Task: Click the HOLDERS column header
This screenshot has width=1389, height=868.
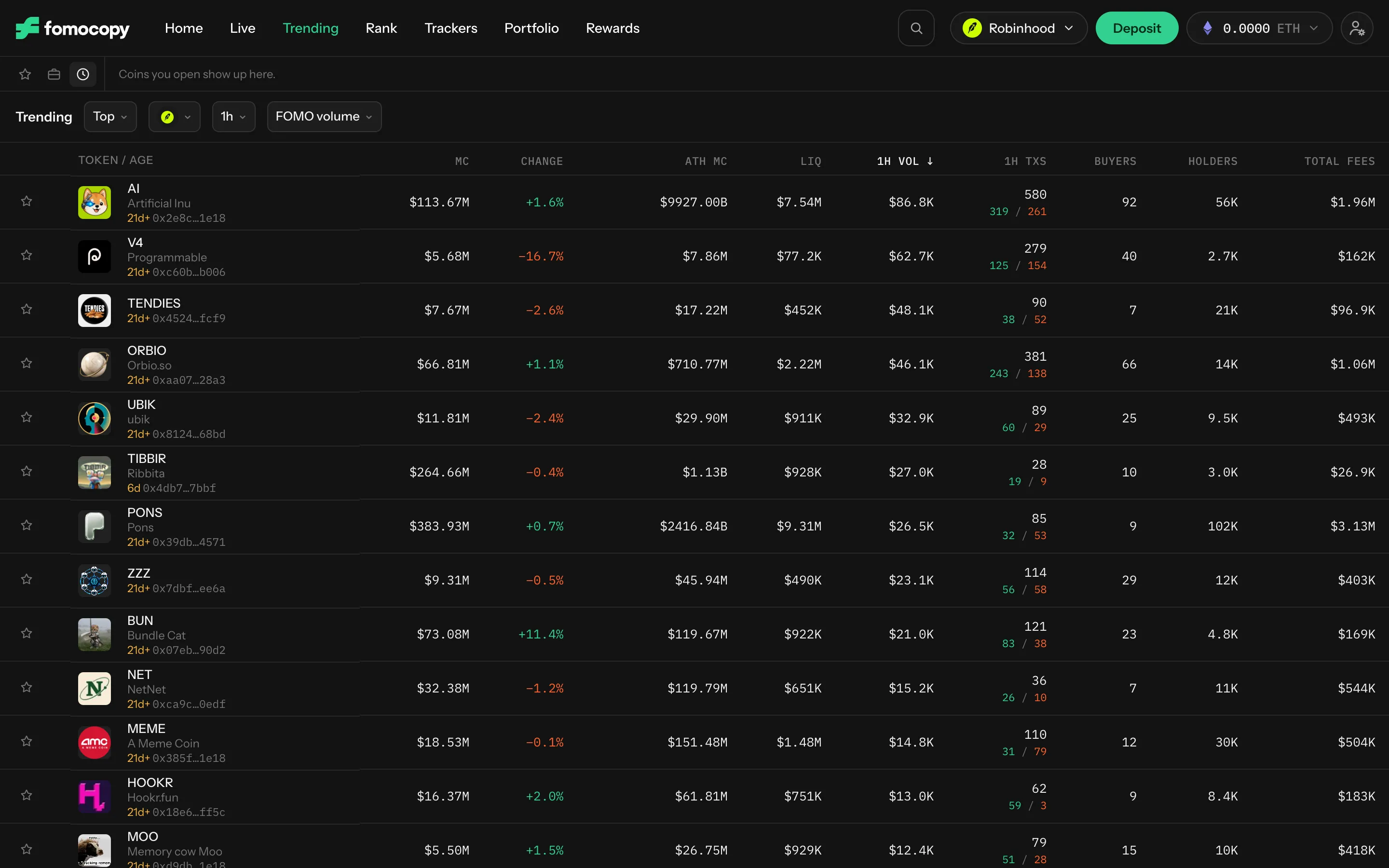Action: [1213, 162]
